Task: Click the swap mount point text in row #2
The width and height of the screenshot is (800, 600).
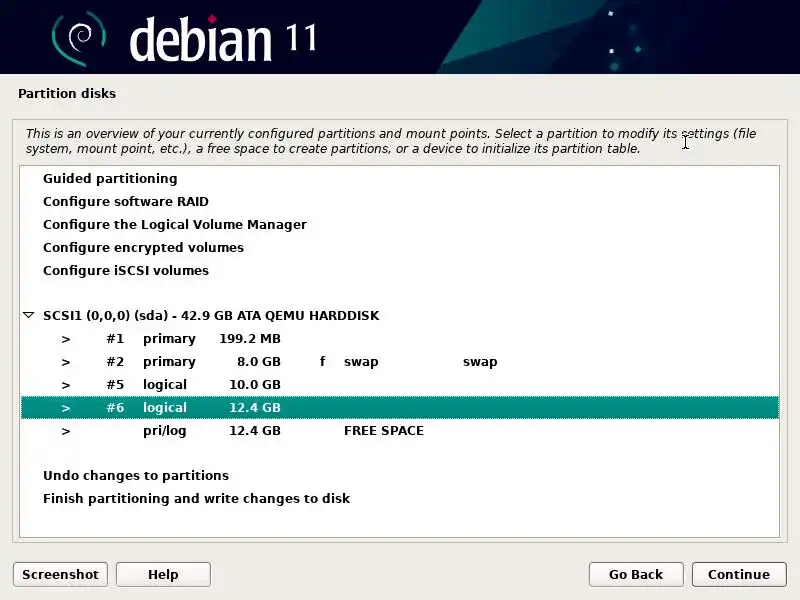Action: coord(480,362)
